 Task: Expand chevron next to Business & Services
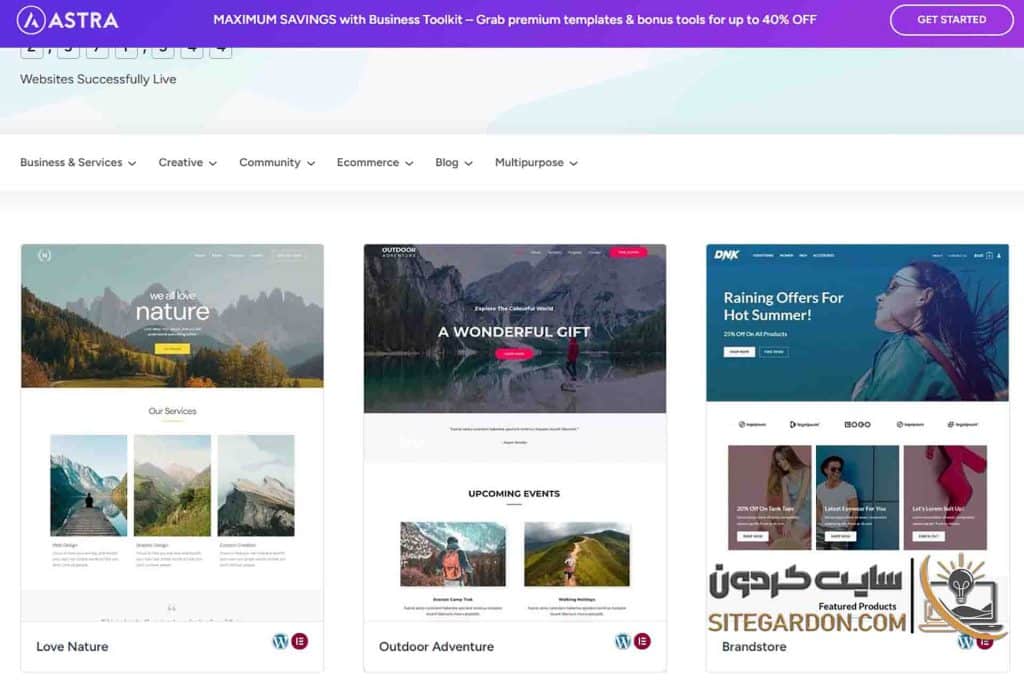point(132,163)
